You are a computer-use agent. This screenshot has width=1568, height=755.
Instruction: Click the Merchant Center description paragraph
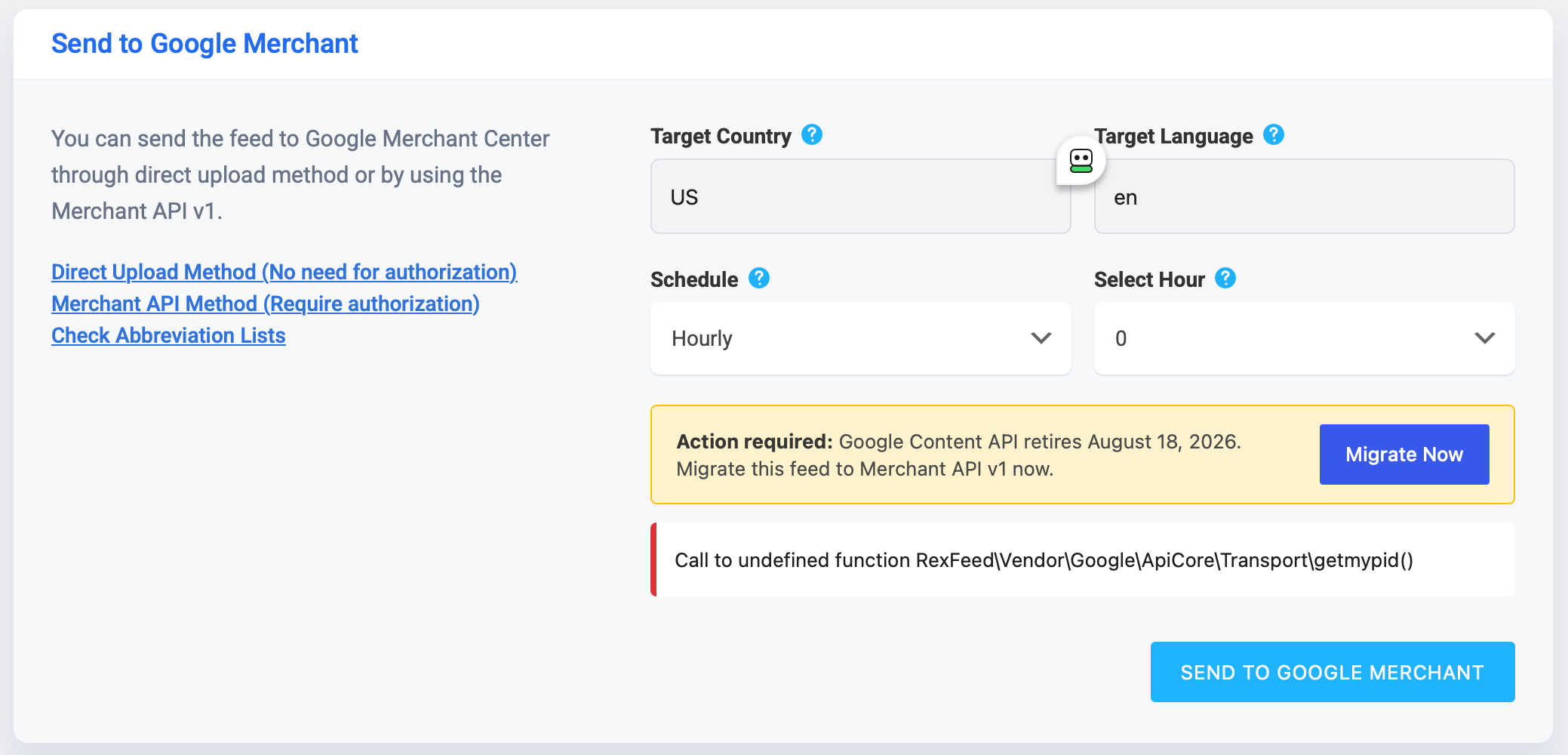[x=300, y=175]
